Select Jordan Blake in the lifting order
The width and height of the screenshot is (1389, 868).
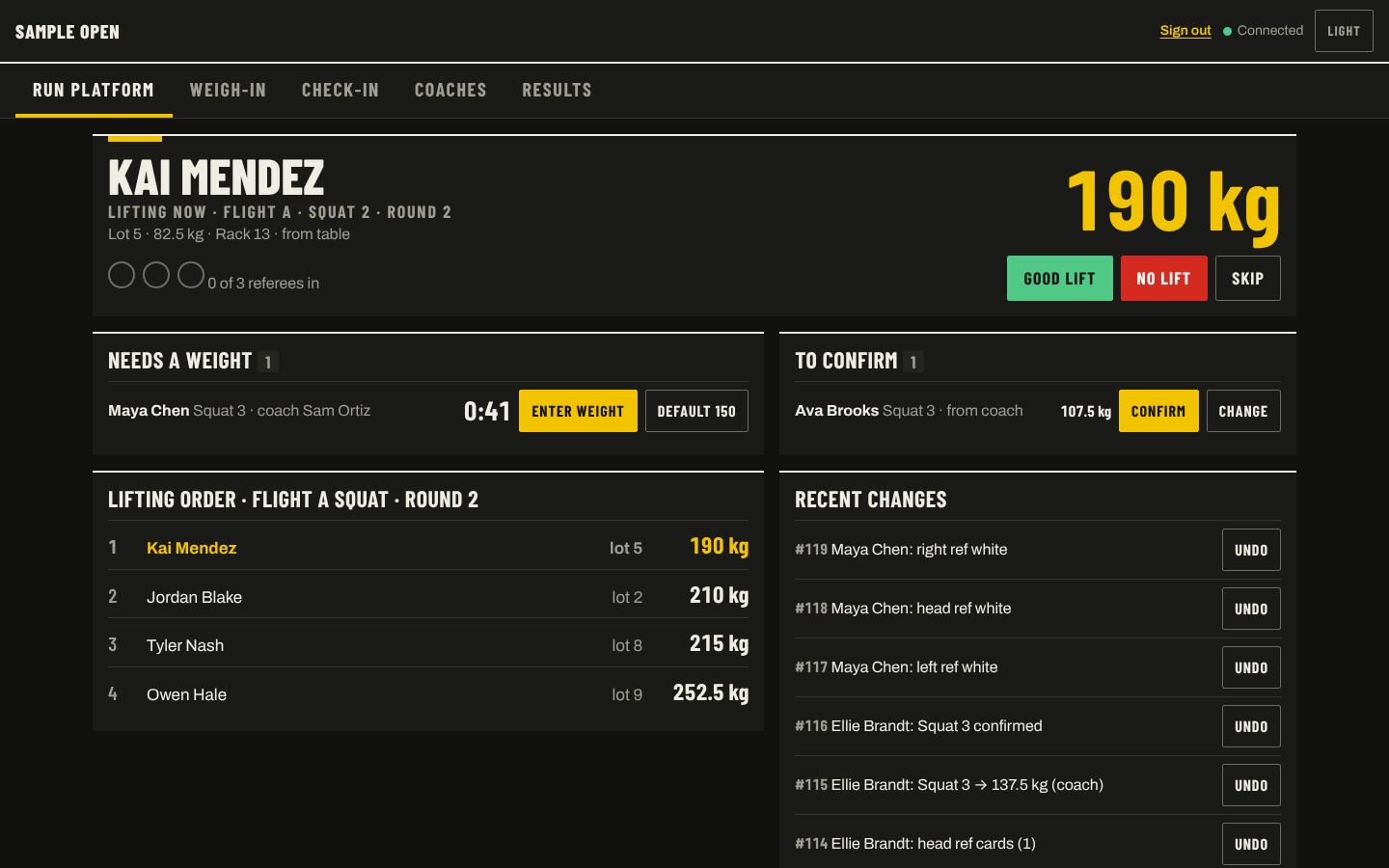point(428,596)
